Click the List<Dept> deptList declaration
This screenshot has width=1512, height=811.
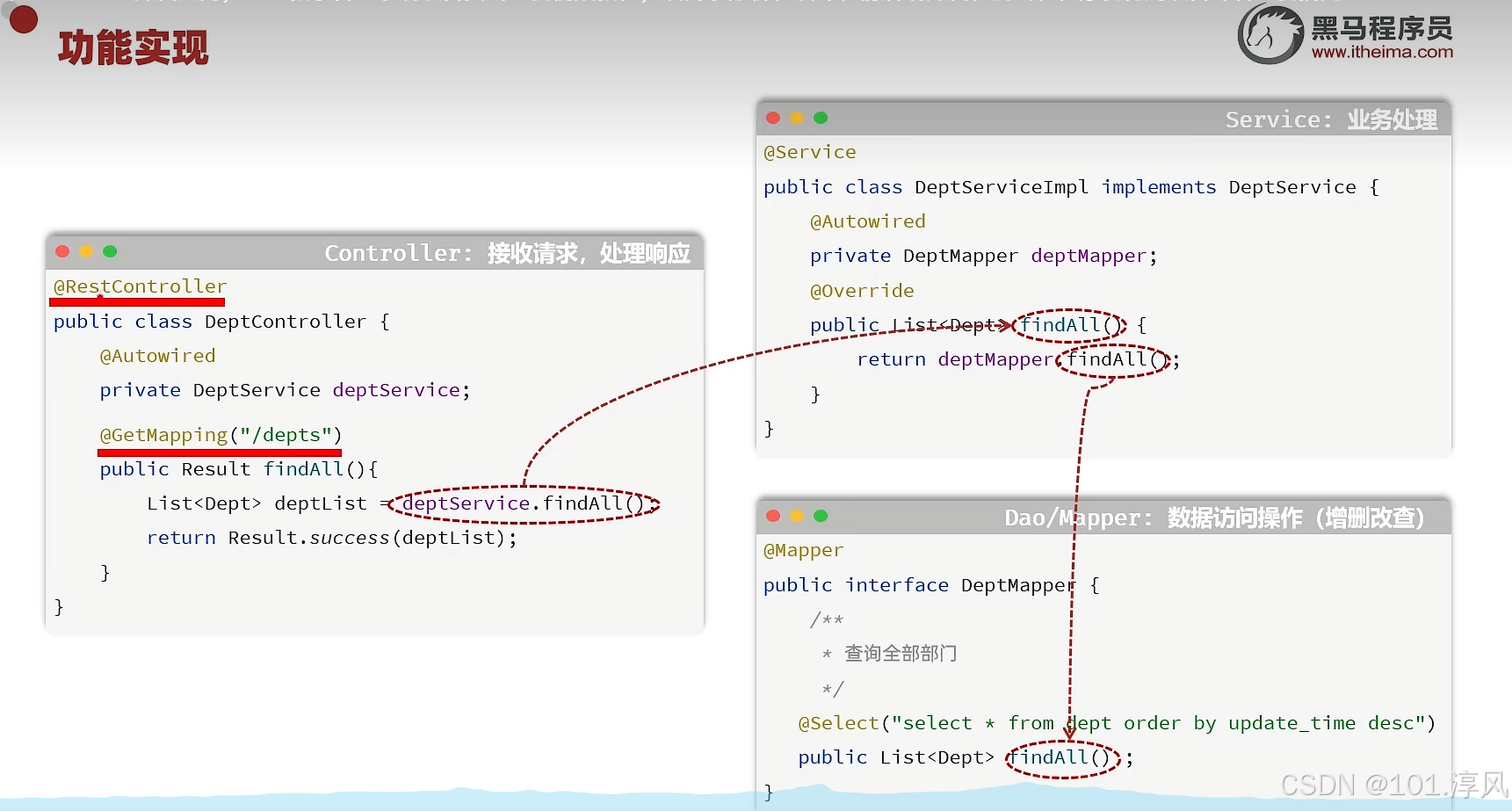point(257,503)
